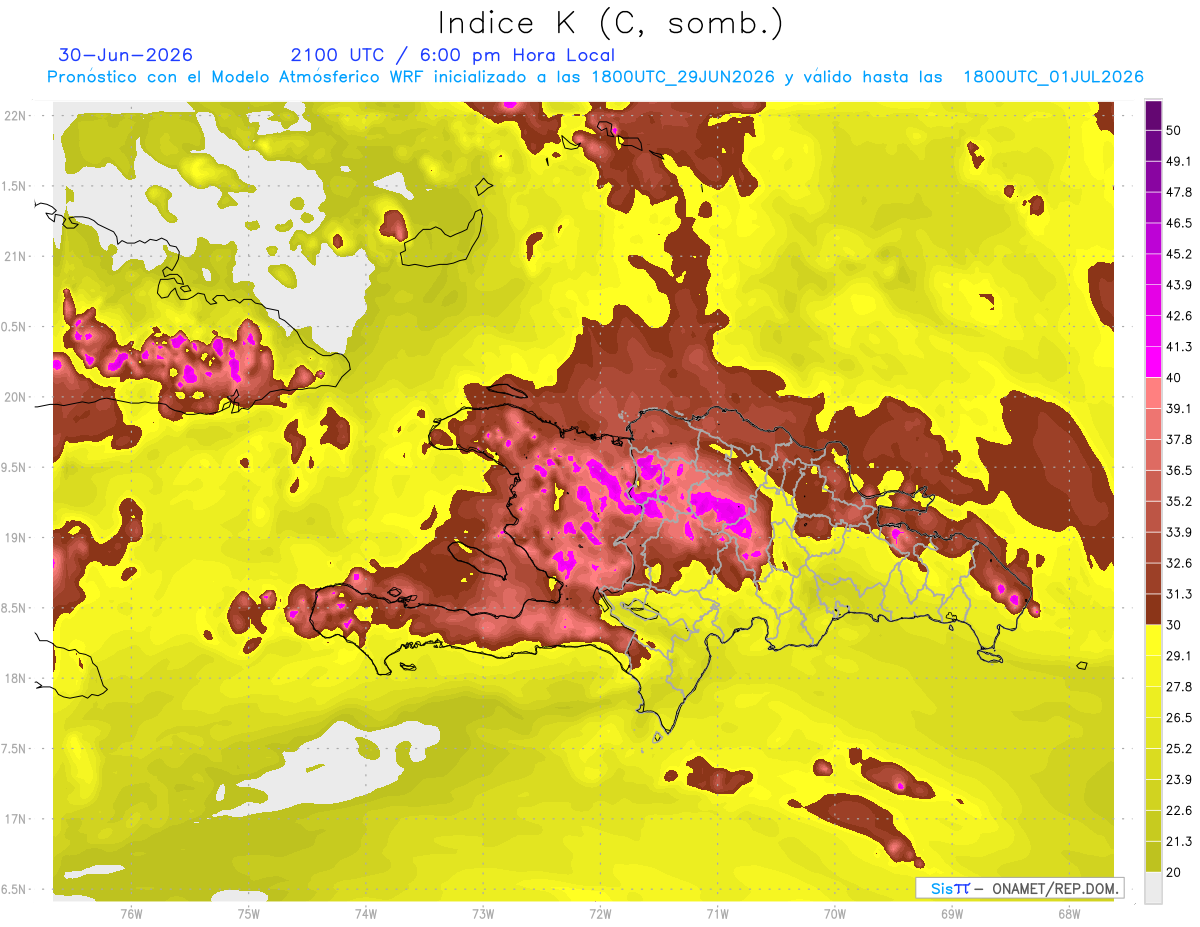The height and width of the screenshot is (927, 1200).
Task: Click legend value '37.8'
Action: pyautogui.click(x=1178, y=440)
